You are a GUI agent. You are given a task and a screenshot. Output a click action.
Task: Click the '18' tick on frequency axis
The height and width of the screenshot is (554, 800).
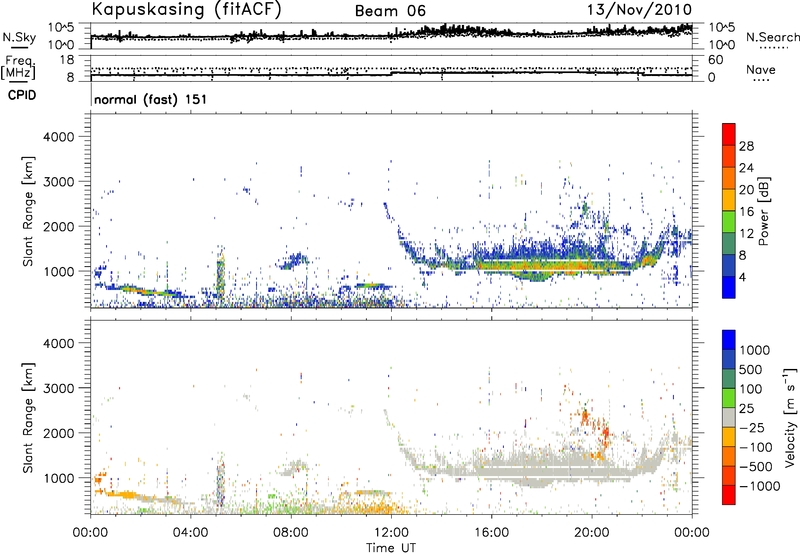(67, 60)
